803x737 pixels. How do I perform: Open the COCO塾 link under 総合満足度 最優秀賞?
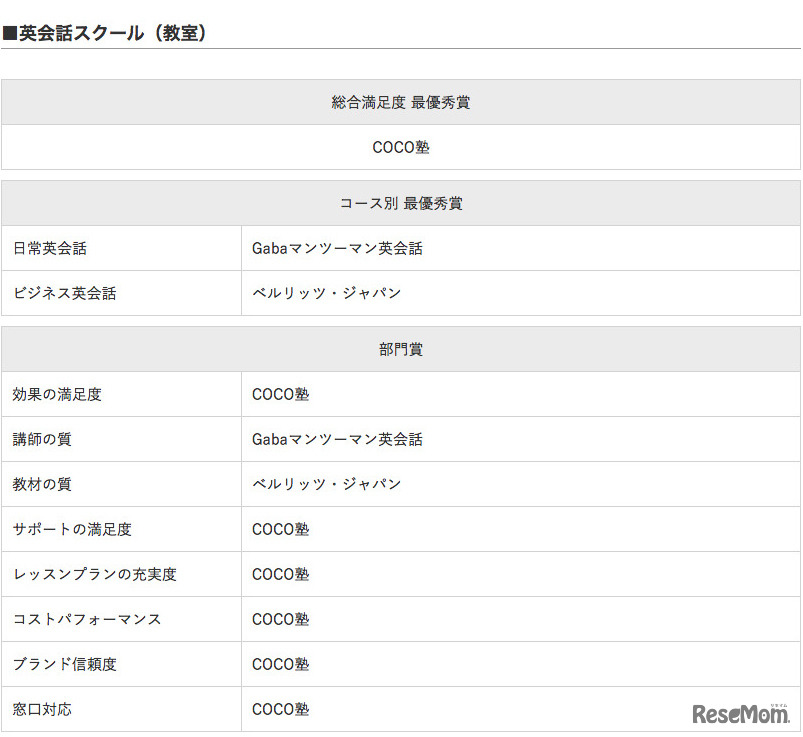click(x=401, y=147)
